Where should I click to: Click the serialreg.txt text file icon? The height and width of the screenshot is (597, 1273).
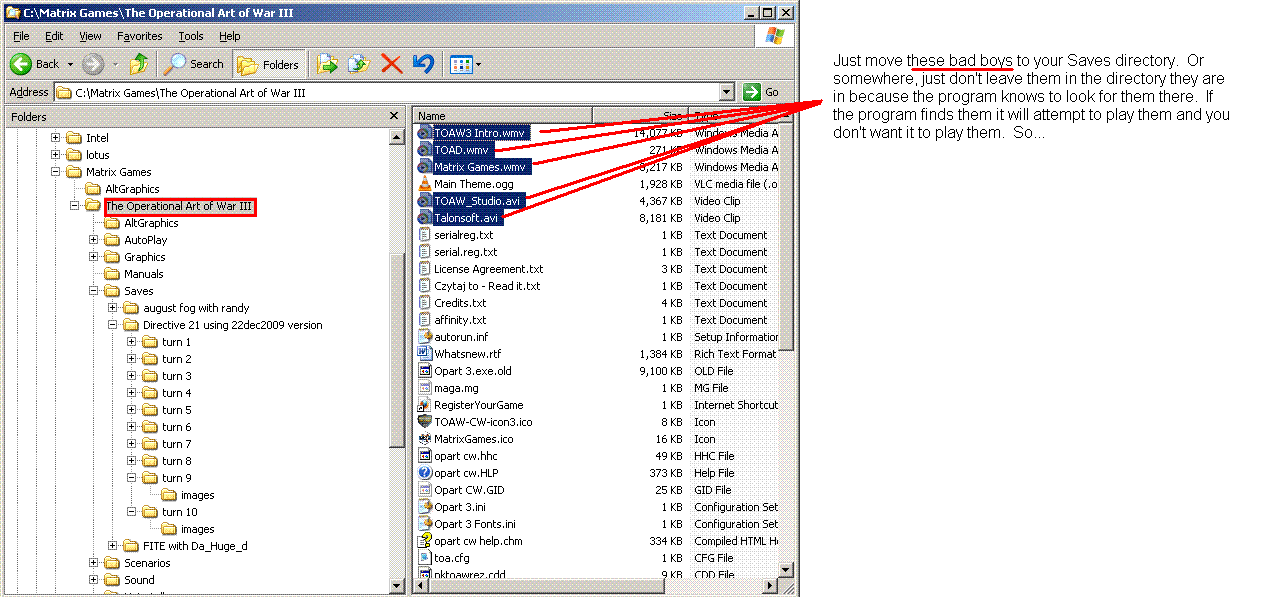(x=424, y=235)
